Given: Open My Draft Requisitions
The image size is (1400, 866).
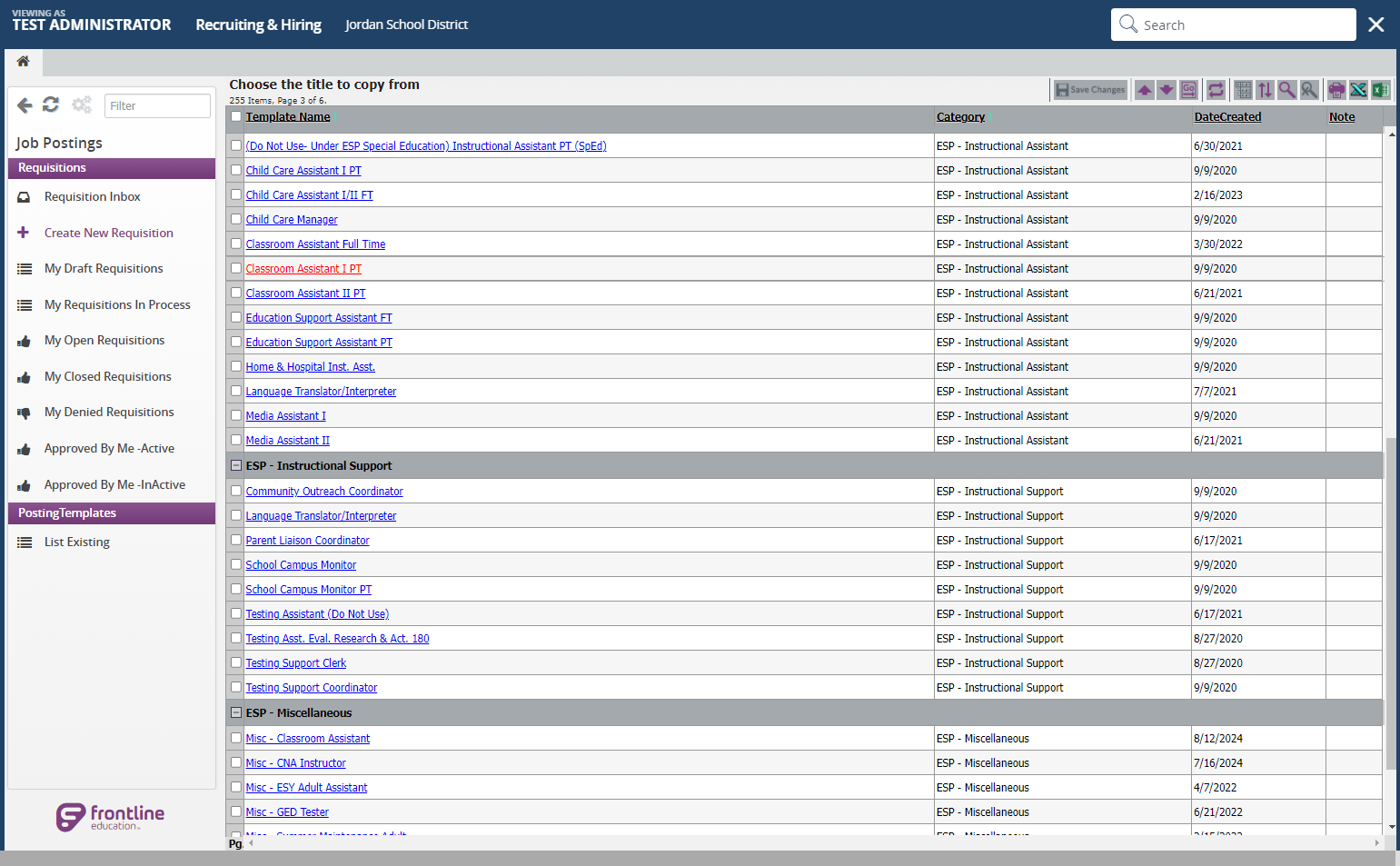Looking at the screenshot, I should [104, 268].
